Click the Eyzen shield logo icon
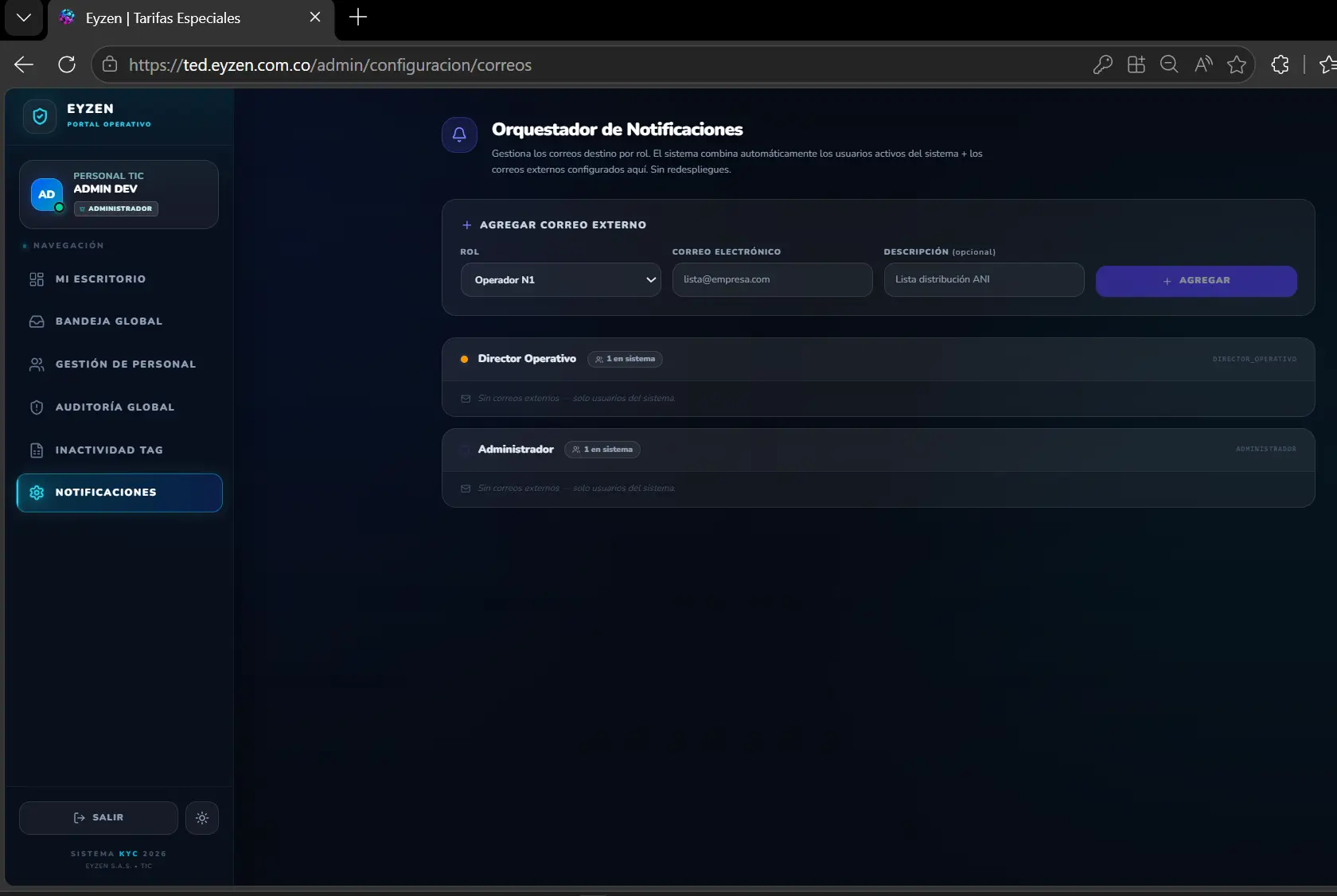 pos(40,116)
